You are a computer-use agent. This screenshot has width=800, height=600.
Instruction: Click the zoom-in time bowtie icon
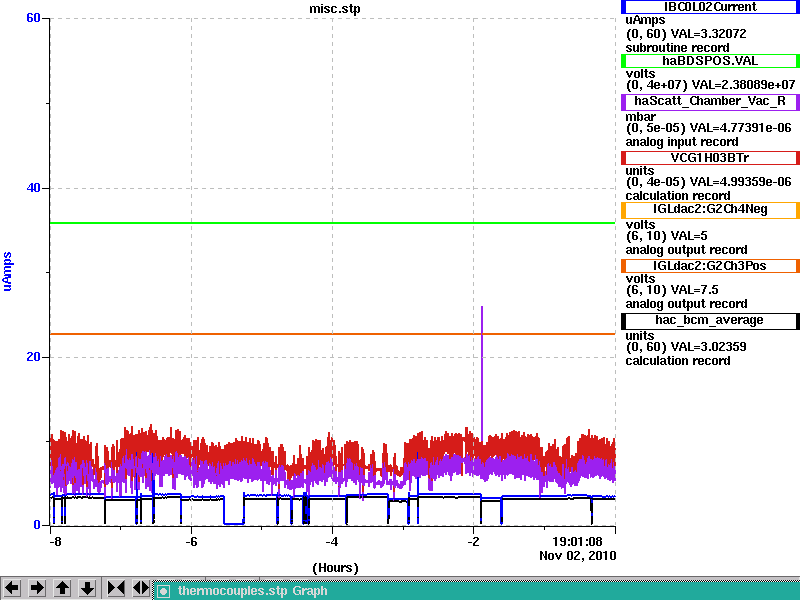[x=116, y=588]
